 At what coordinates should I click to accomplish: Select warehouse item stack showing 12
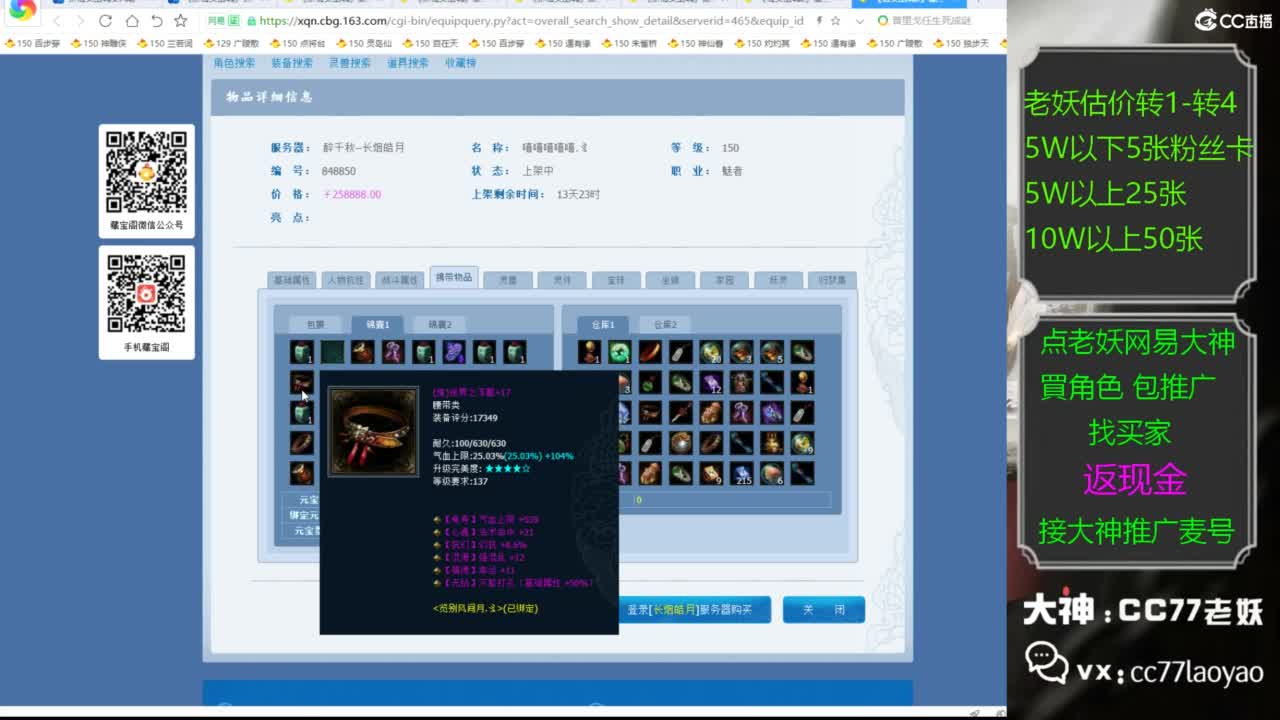click(x=711, y=383)
